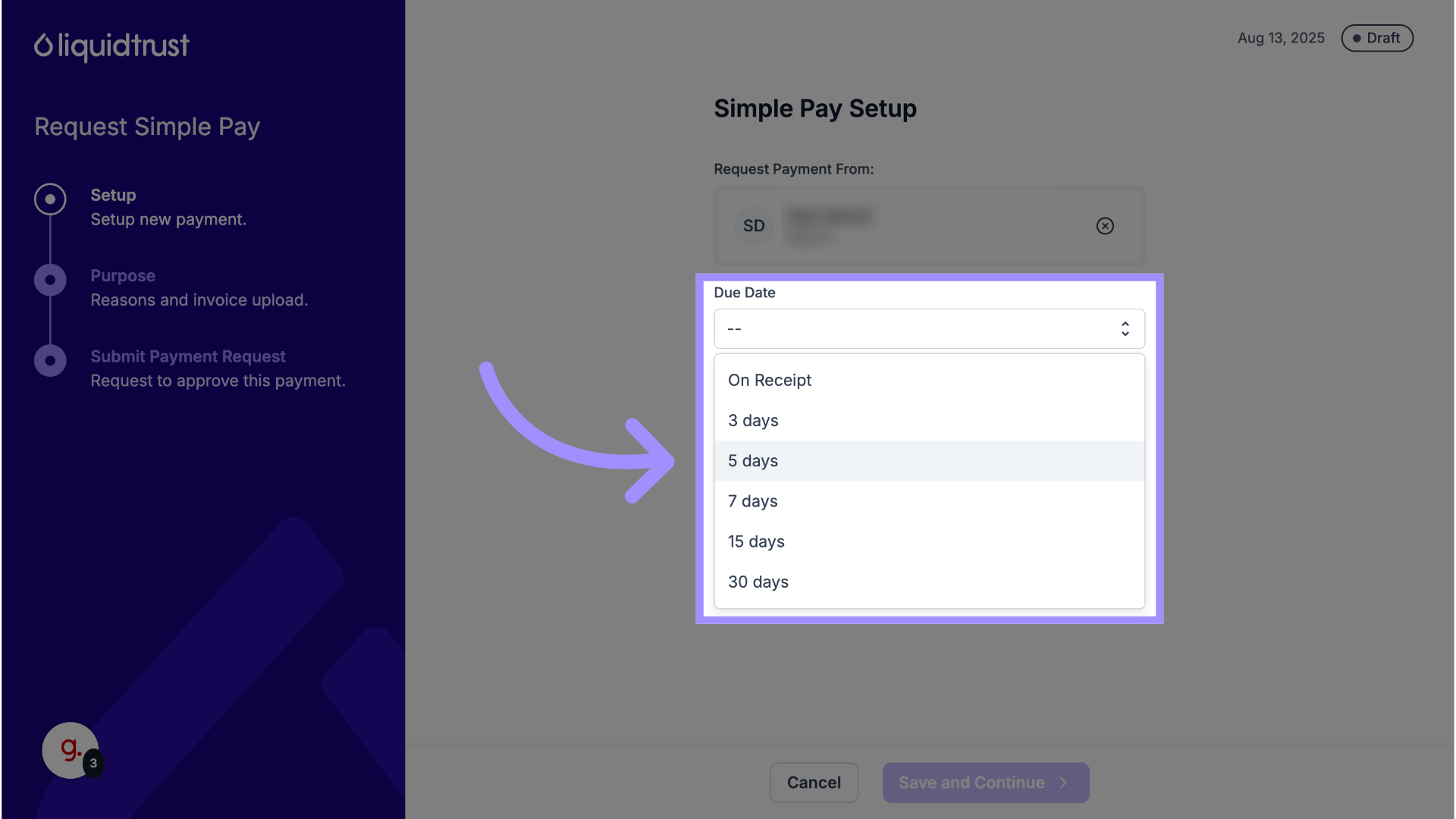Viewport: 1456px width, 819px height.
Task: Choose the 15 days option
Action: pos(756,541)
